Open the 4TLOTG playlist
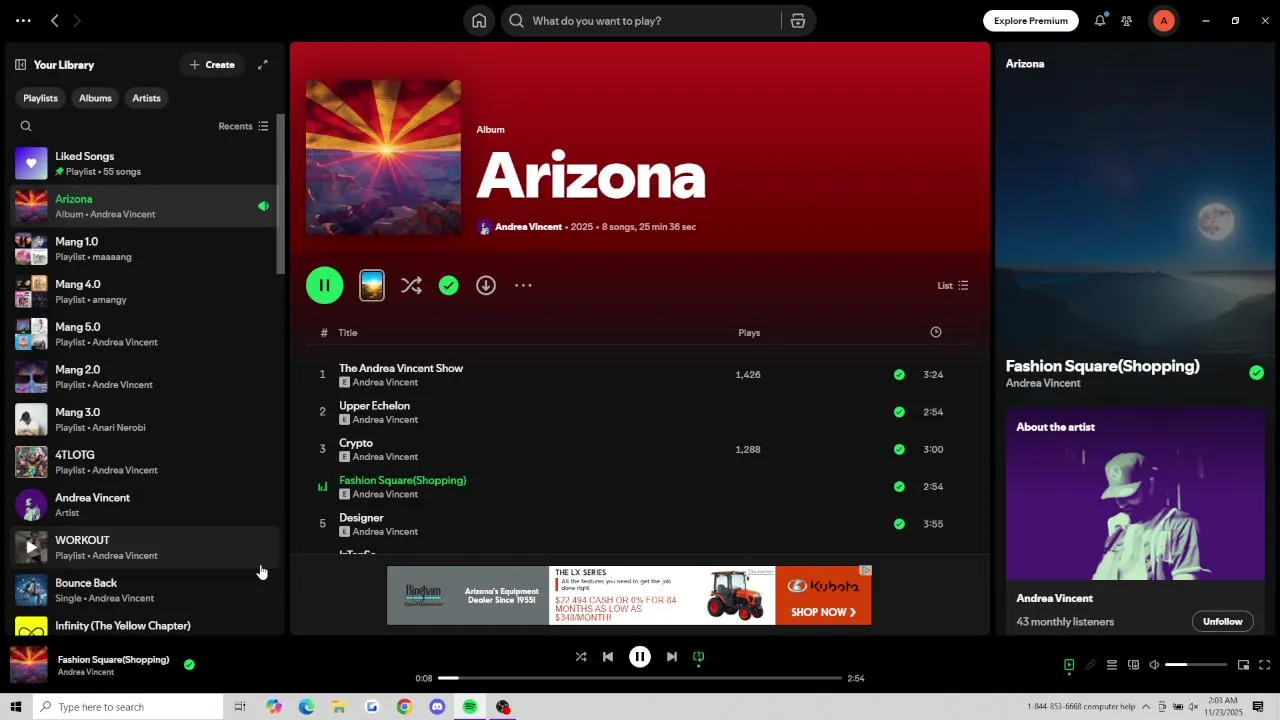The image size is (1280, 720). click(x=144, y=462)
